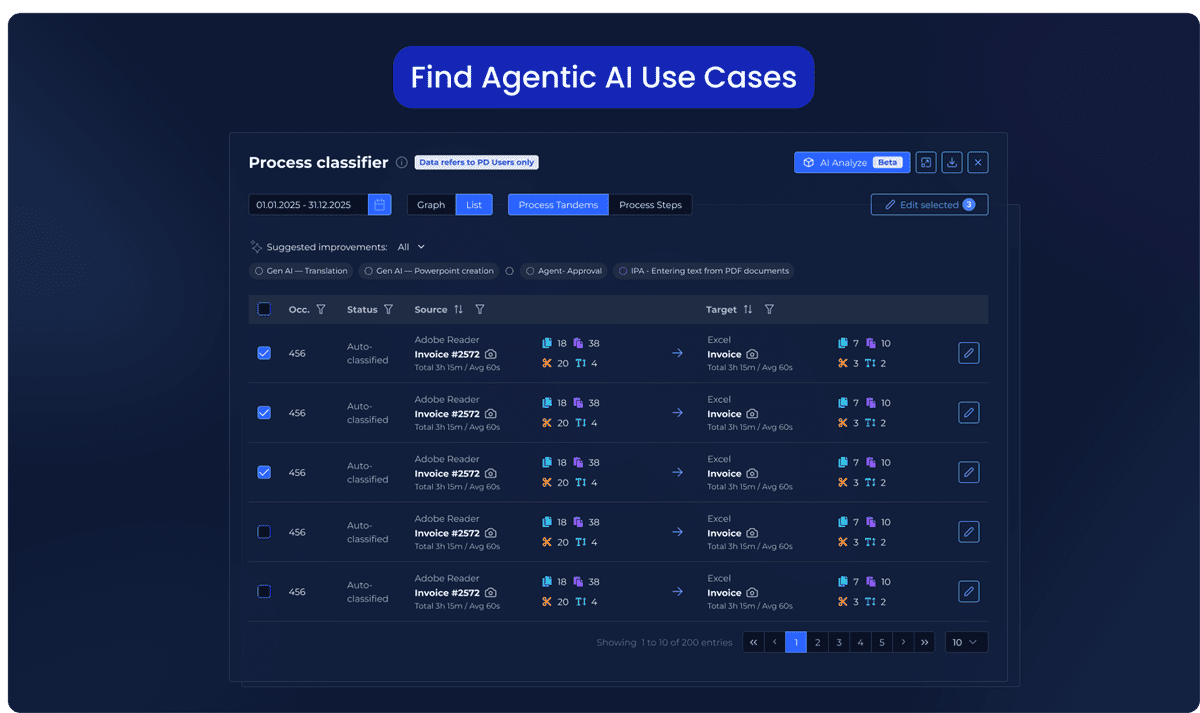Open the calendar date picker icon

(x=380, y=205)
